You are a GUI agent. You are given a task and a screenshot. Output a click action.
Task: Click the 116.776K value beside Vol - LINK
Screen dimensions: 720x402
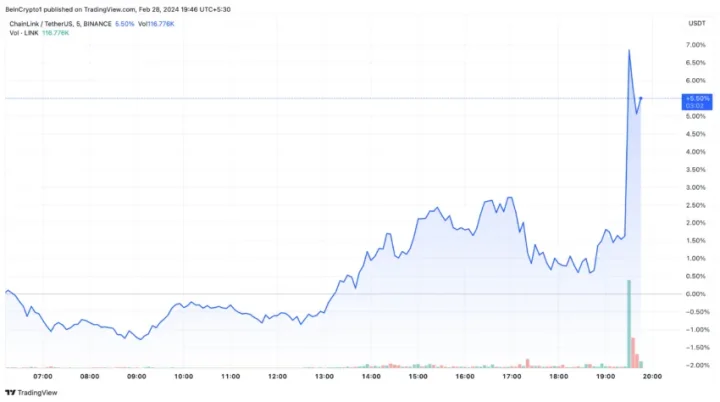click(55, 33)
